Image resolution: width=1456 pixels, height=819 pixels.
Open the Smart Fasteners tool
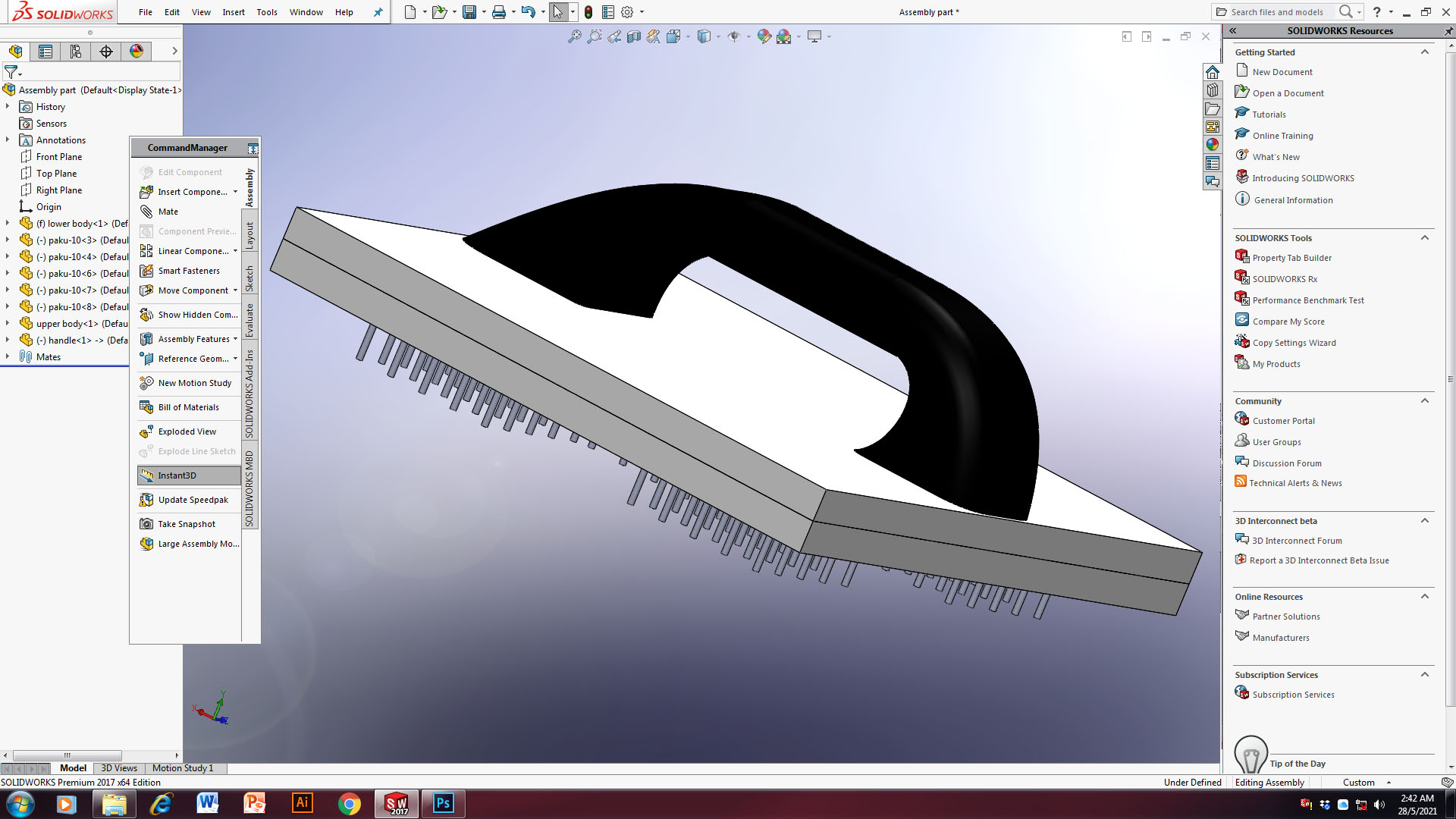pos(187,271)
